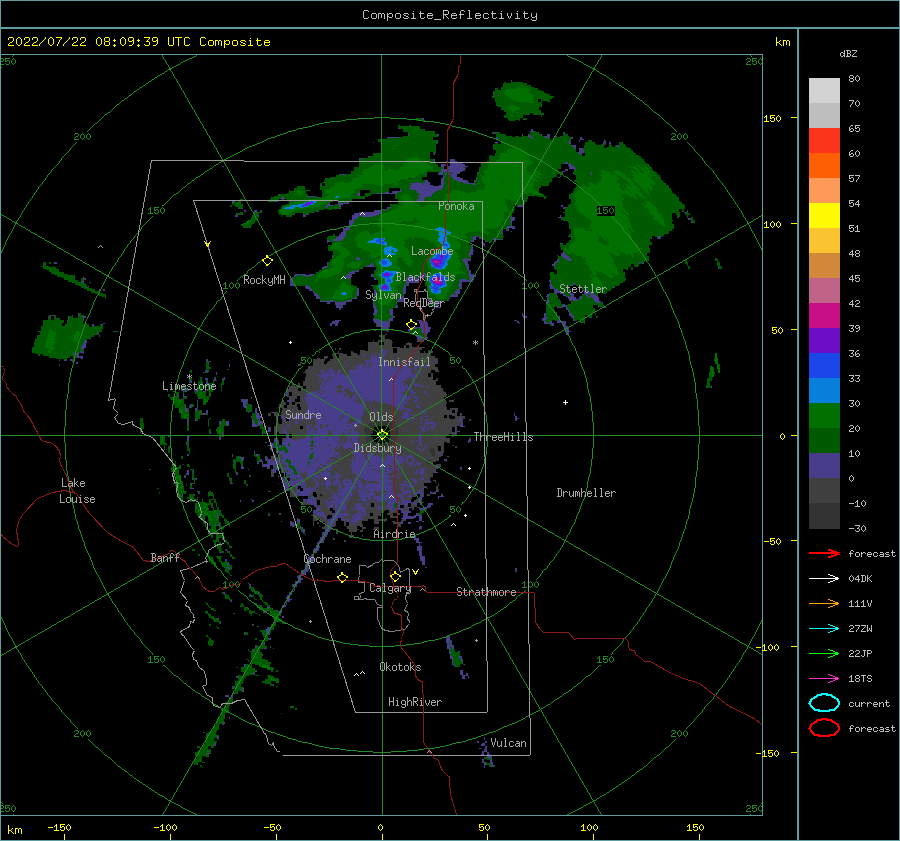This screenshot has width=900, height=841.
Task: Click the Vulcan city label
Action: [508, 743]
